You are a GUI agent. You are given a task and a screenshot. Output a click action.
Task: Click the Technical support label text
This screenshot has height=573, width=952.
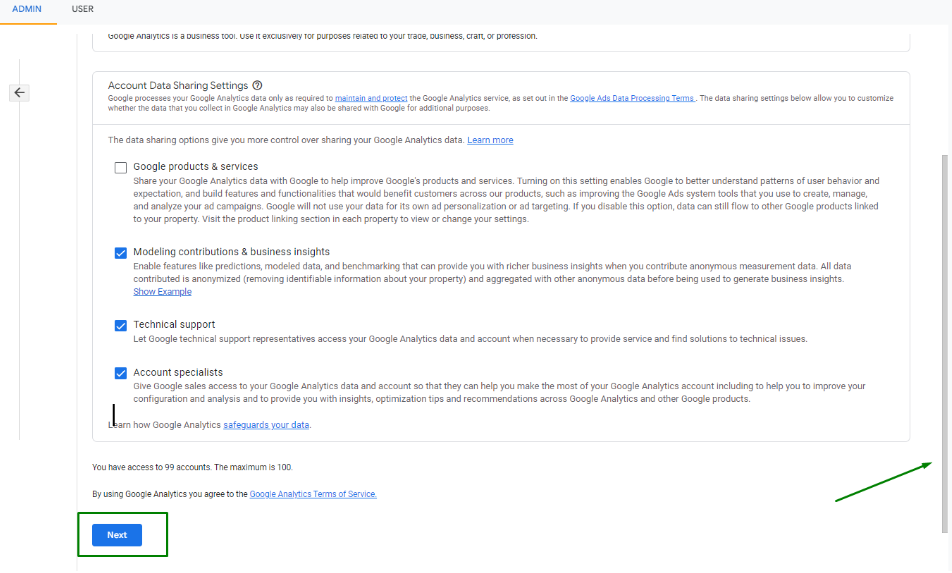coord(174,325)
